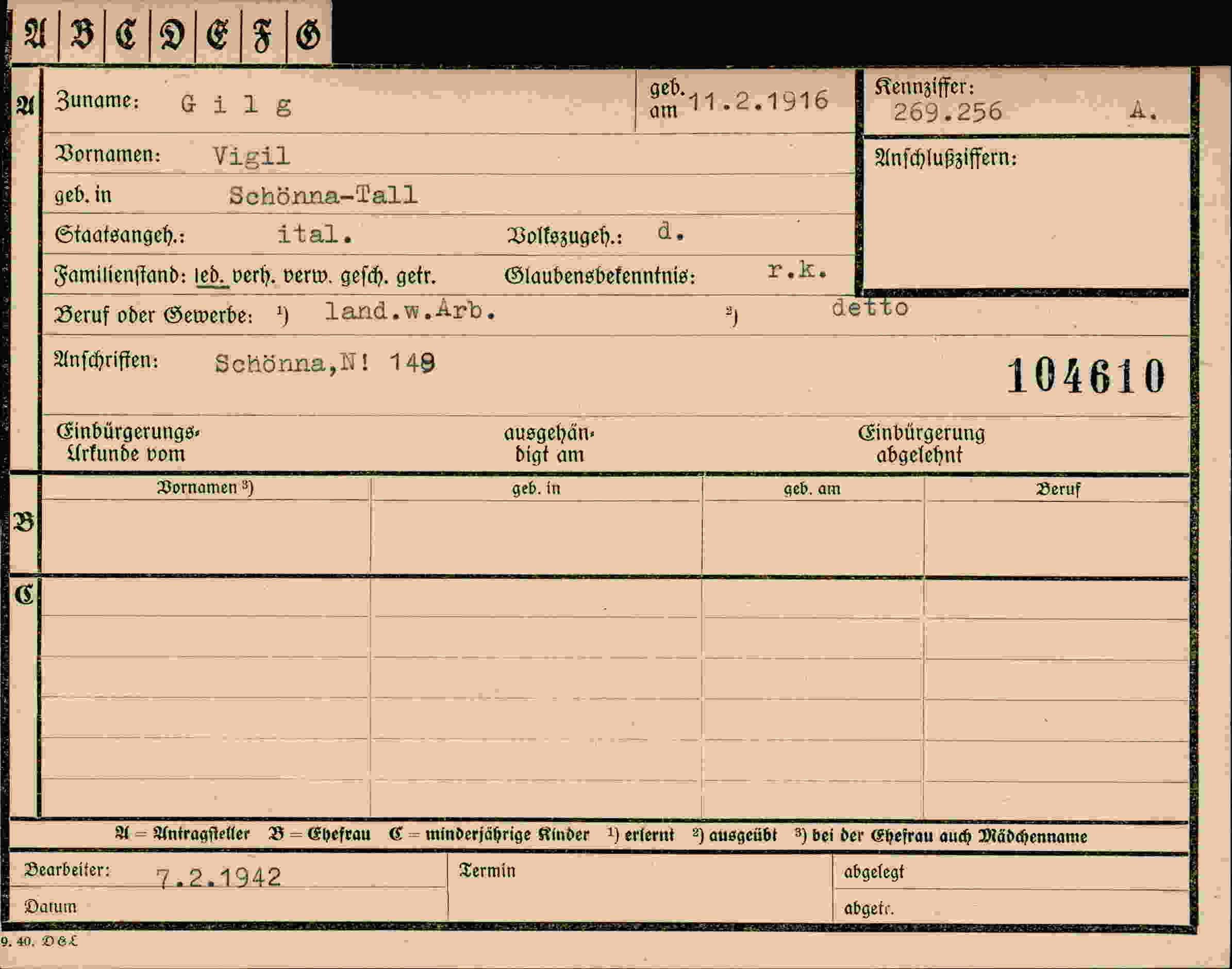Click the Familienstand label
1232x969 pixels.
120,276
